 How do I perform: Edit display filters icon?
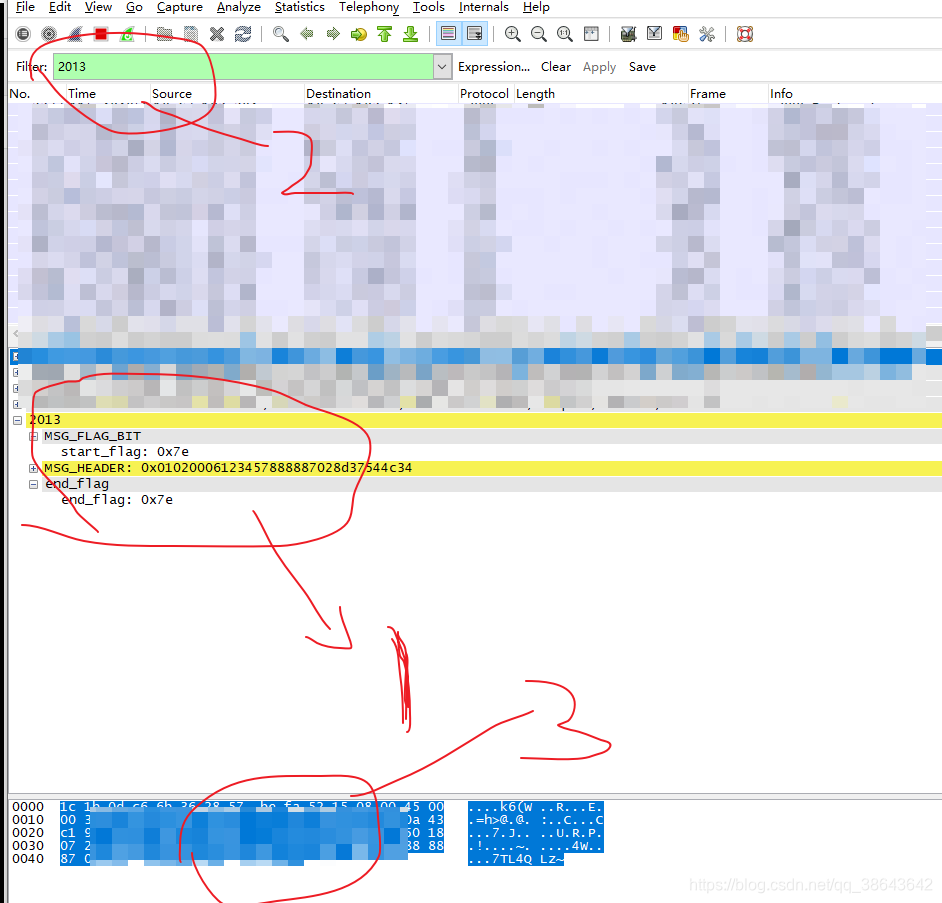tap(654, 34)
